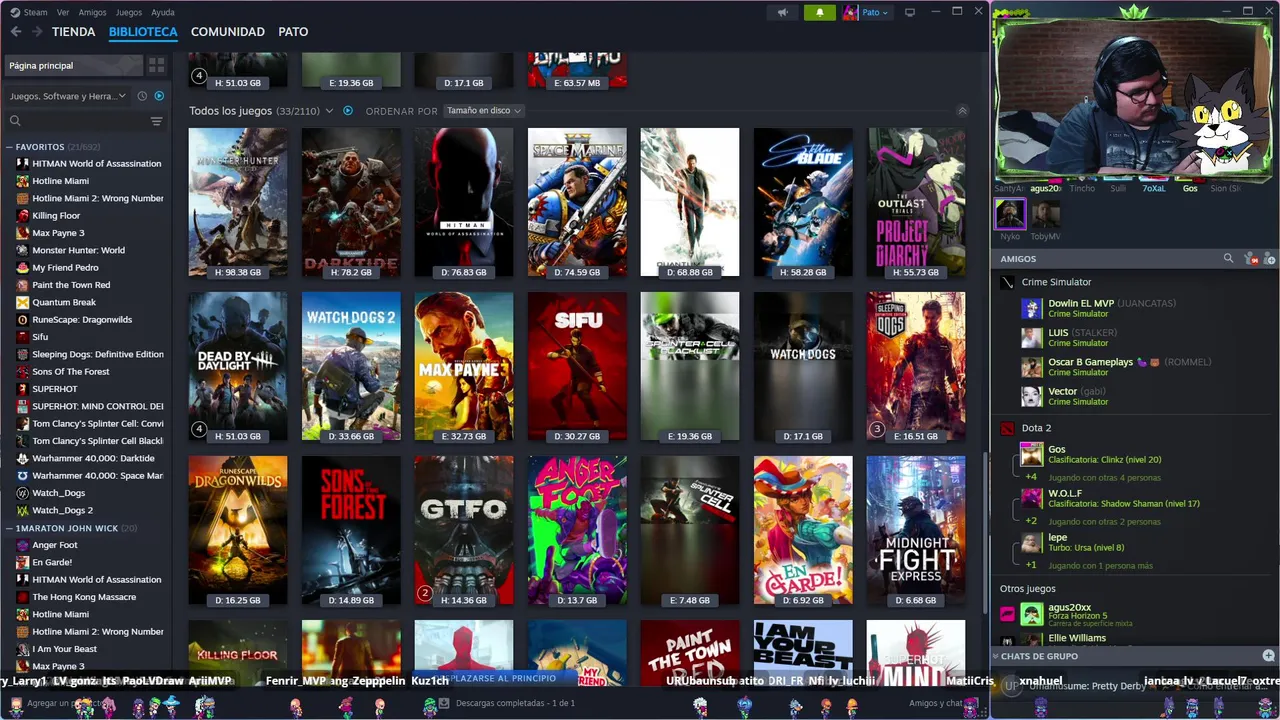Select the Sifu cover

pos(577,366)
